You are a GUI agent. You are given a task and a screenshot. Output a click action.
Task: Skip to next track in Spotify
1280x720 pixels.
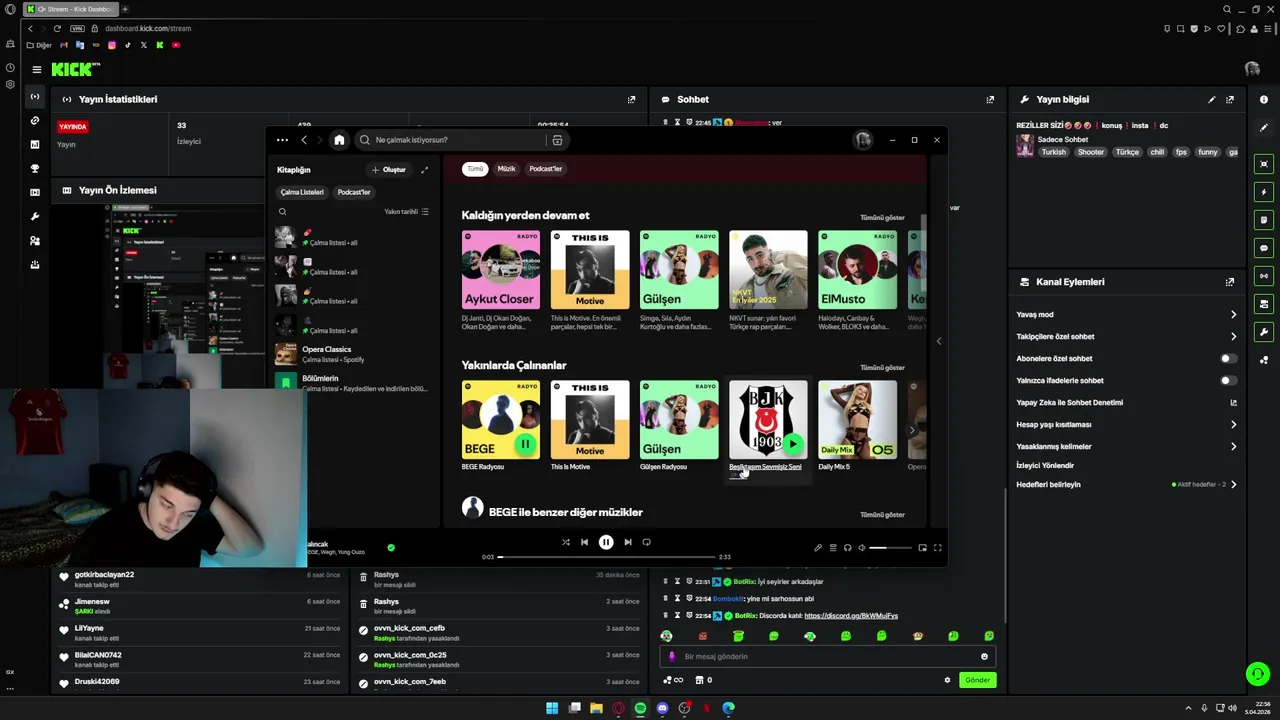pos(627,542)
